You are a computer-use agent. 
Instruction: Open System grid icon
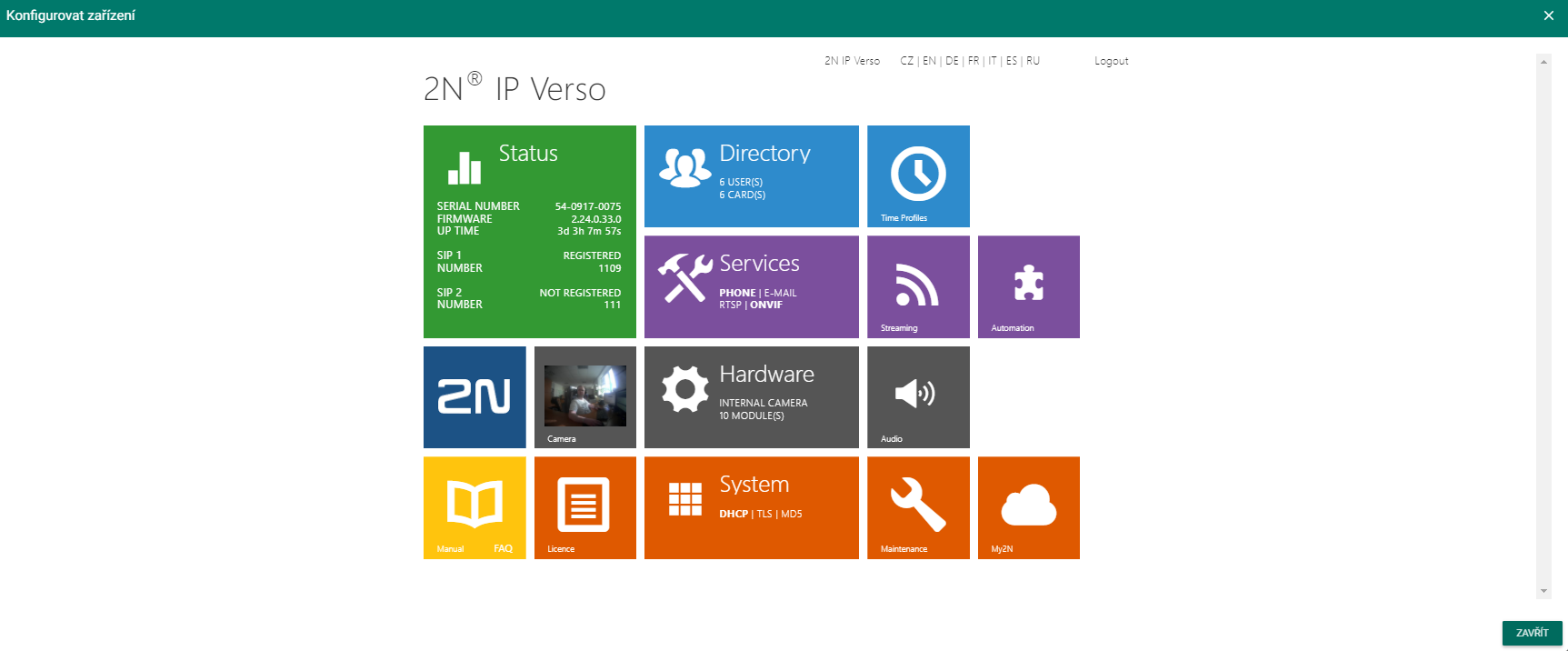[685, 499]
